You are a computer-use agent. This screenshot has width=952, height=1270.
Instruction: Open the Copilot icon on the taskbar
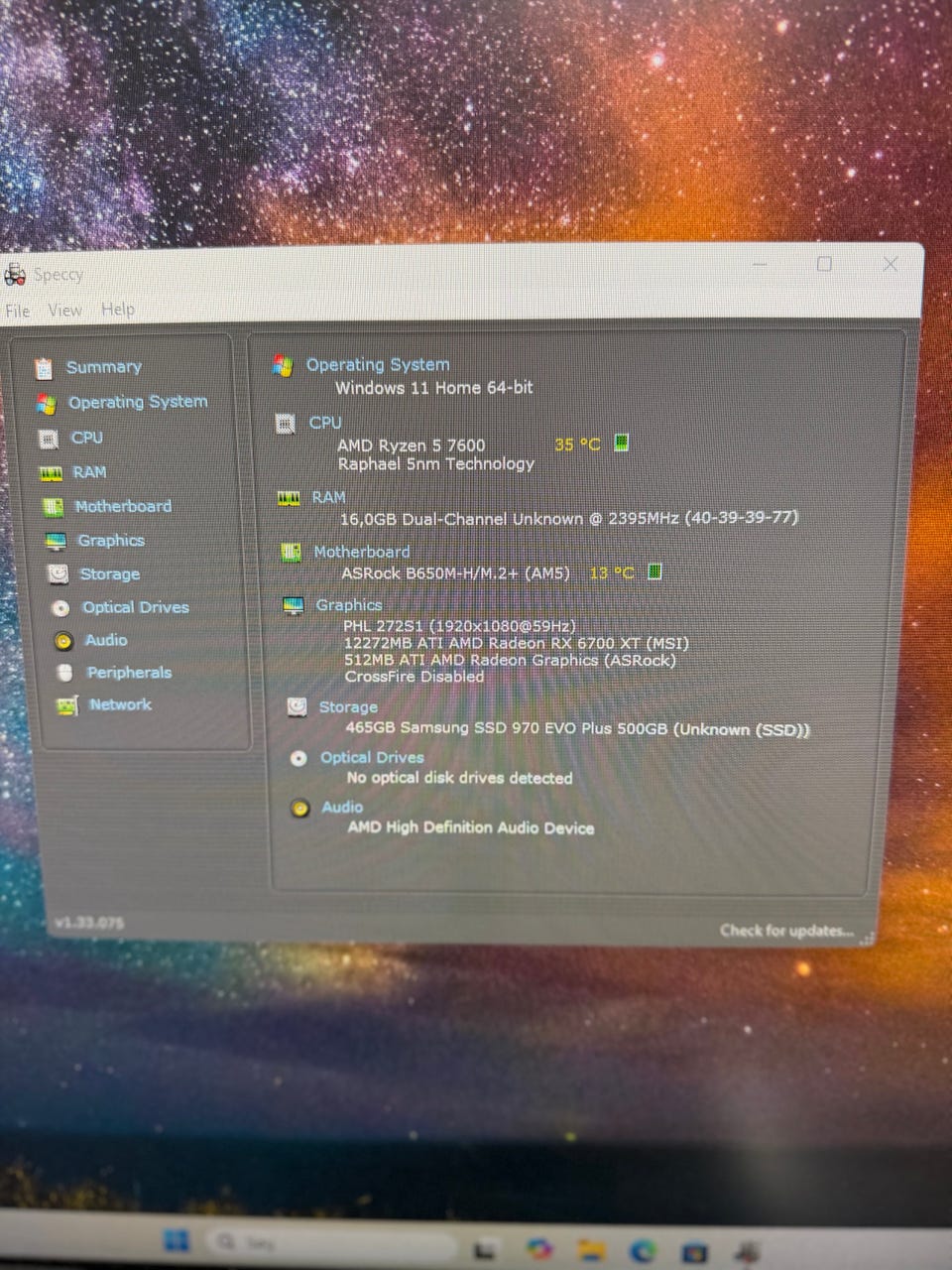click(x=539, y=1247)
